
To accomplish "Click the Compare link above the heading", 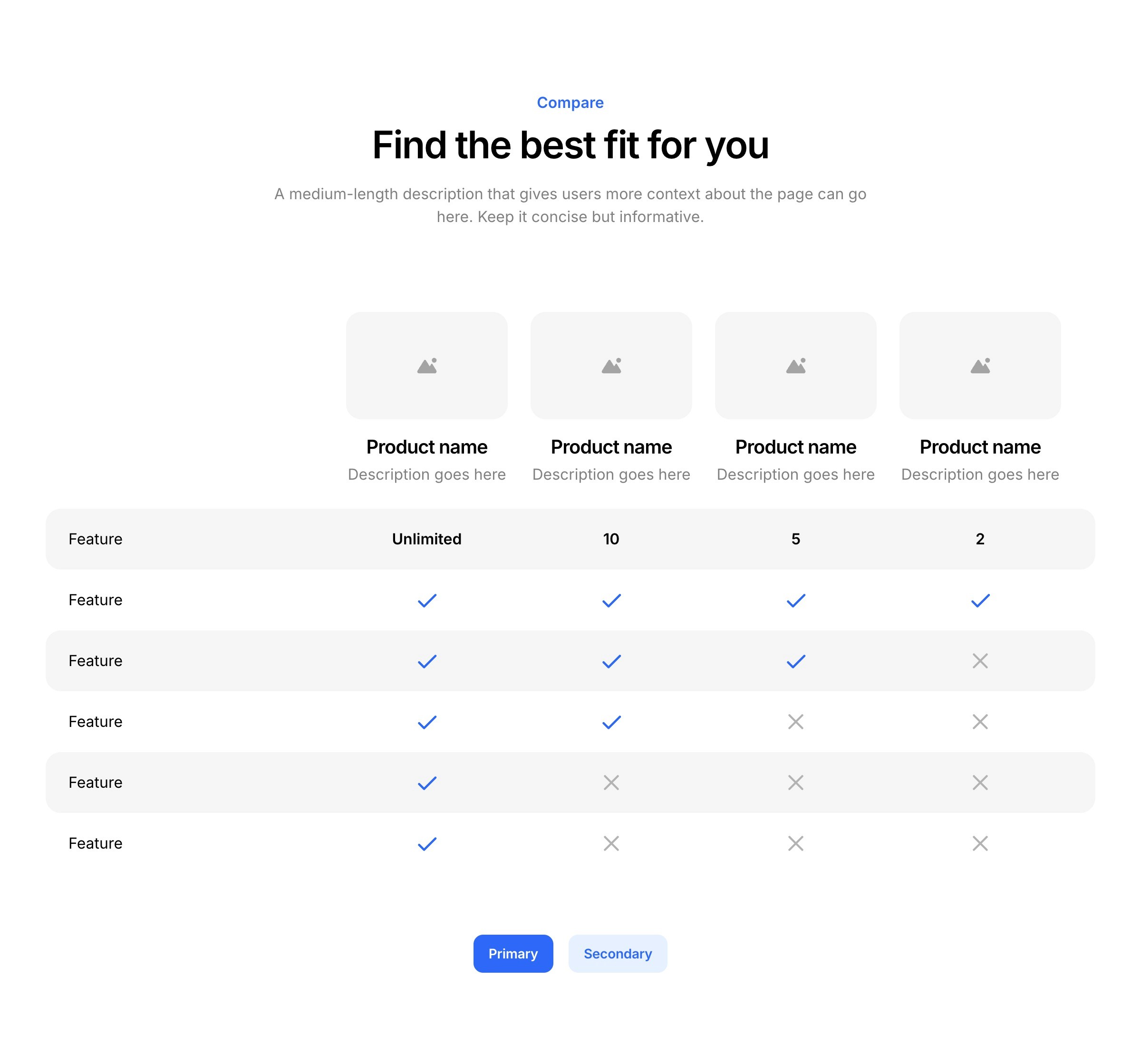I will 570,103.
